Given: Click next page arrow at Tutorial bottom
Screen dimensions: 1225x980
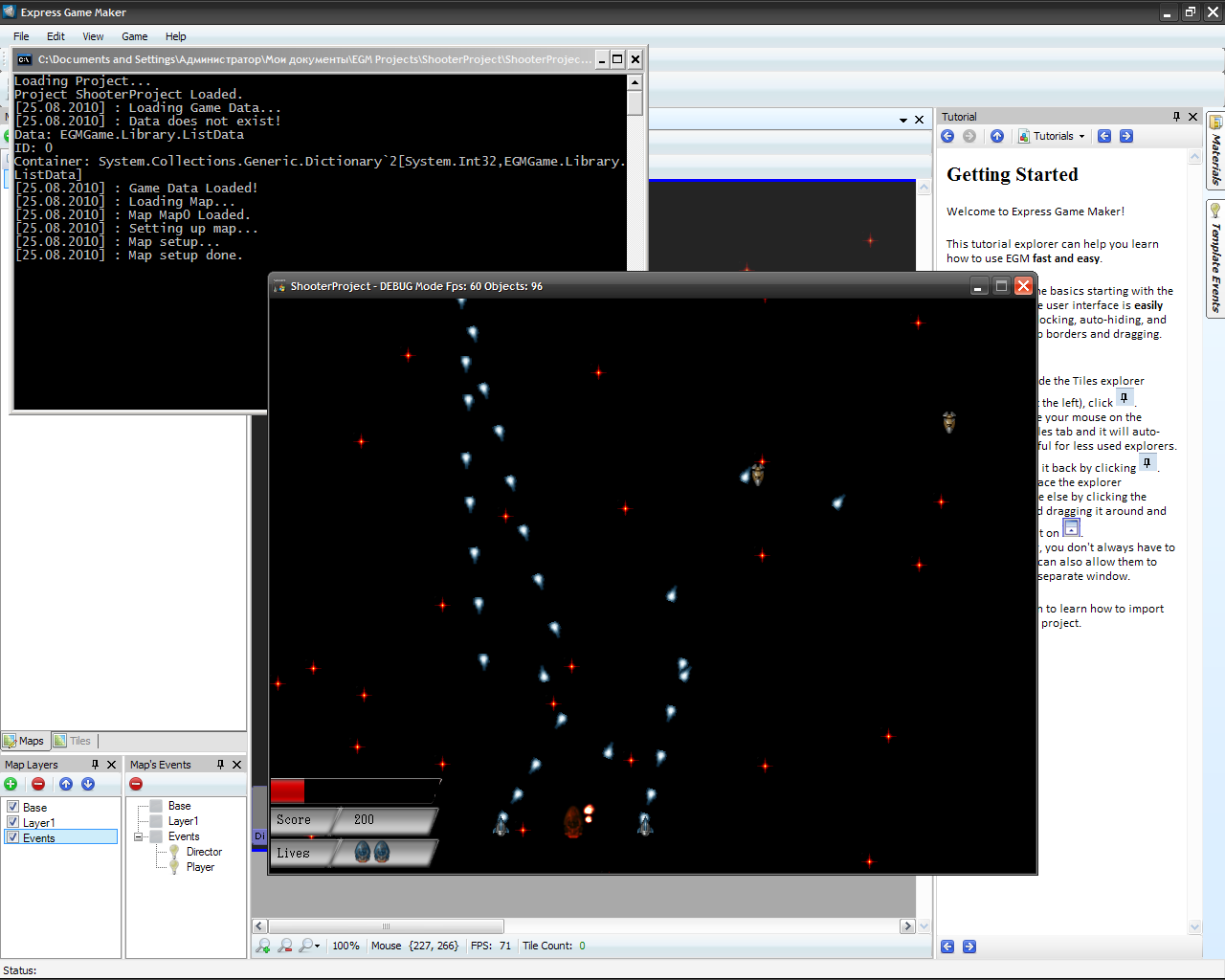Looking at the screenshot, I should point(969,947).
